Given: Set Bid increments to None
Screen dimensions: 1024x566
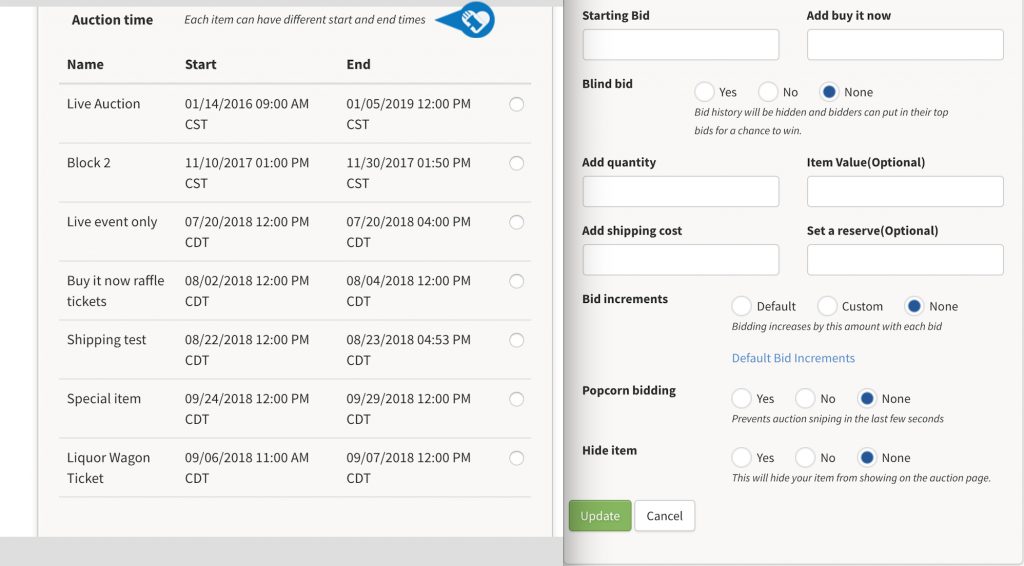Looking at the screenshot, I should click(914, 306).
